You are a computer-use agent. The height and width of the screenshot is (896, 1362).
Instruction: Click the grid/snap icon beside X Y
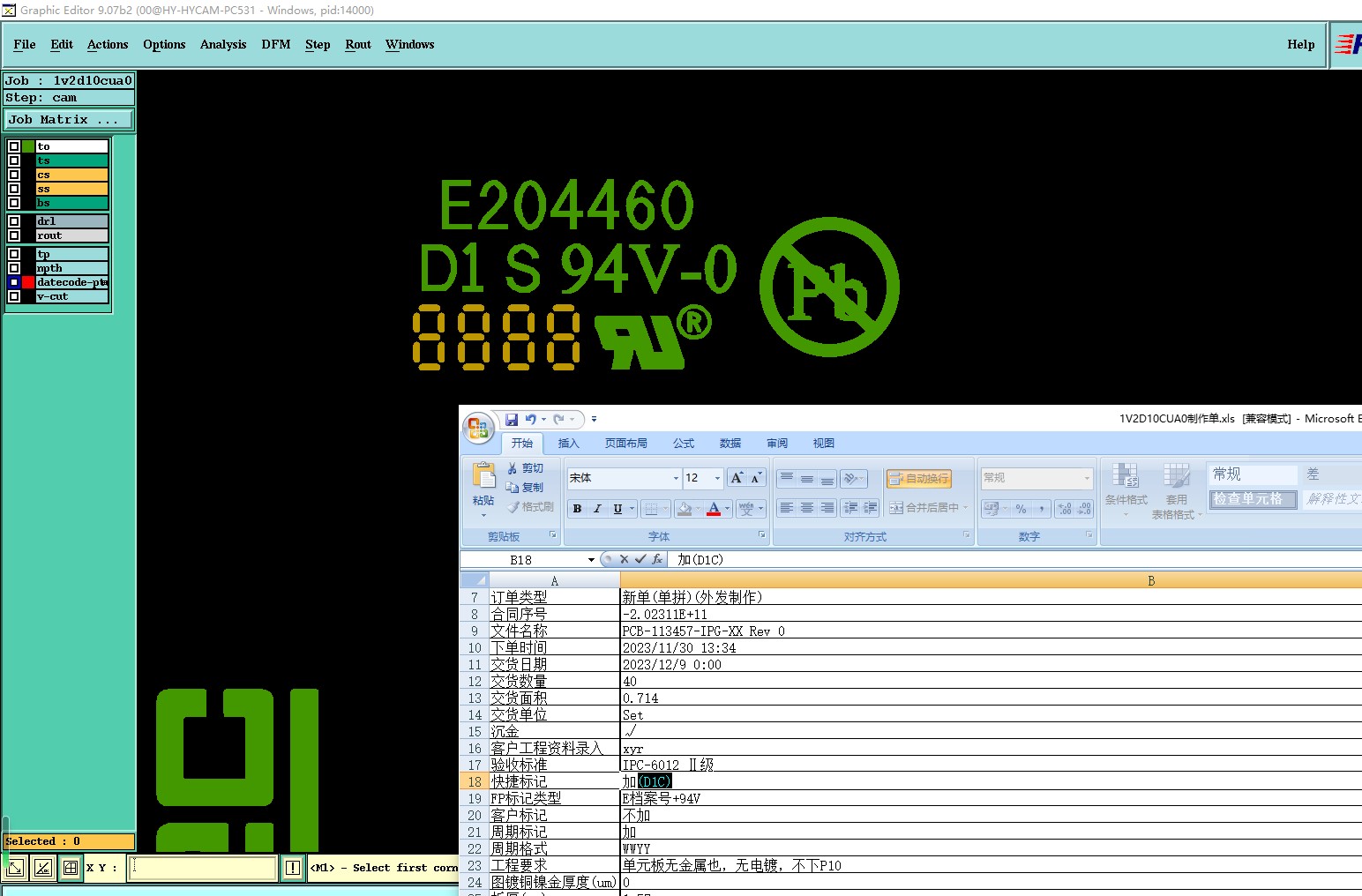[x=71, y=868]
